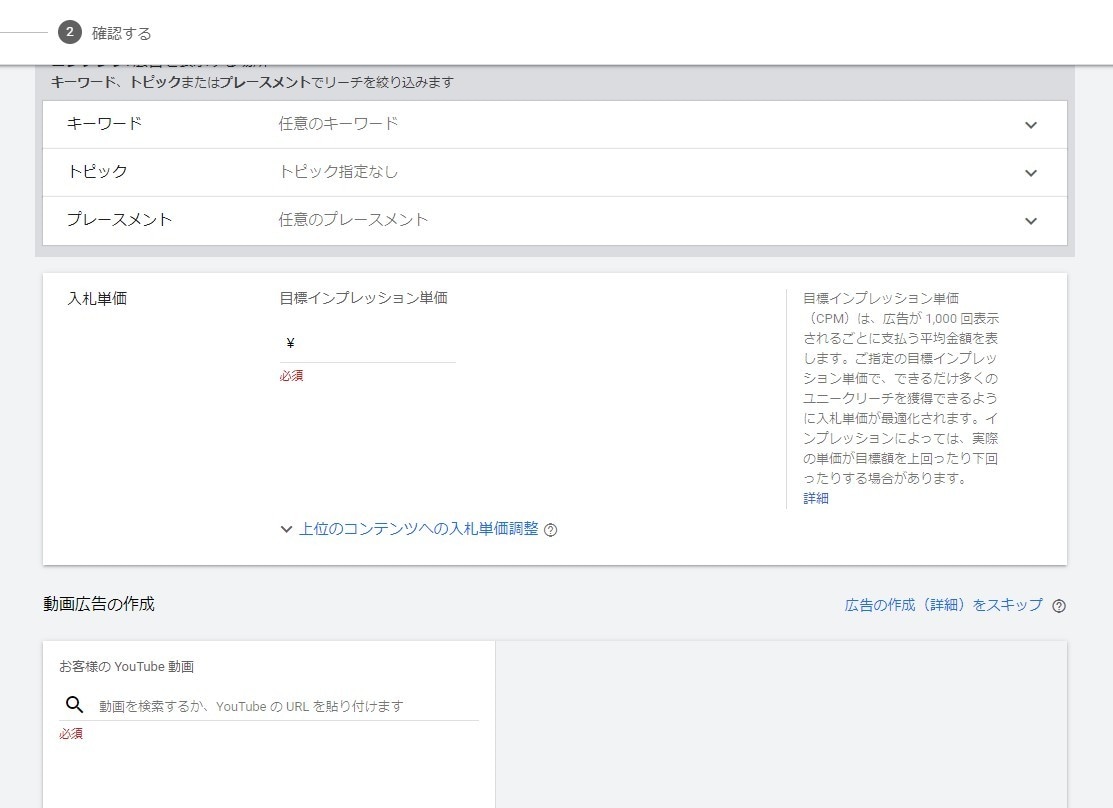Click the step 2 circle icon
The width and height of the screenshot is (1113, 808).
pyautogui.click(x=70, y=32)
